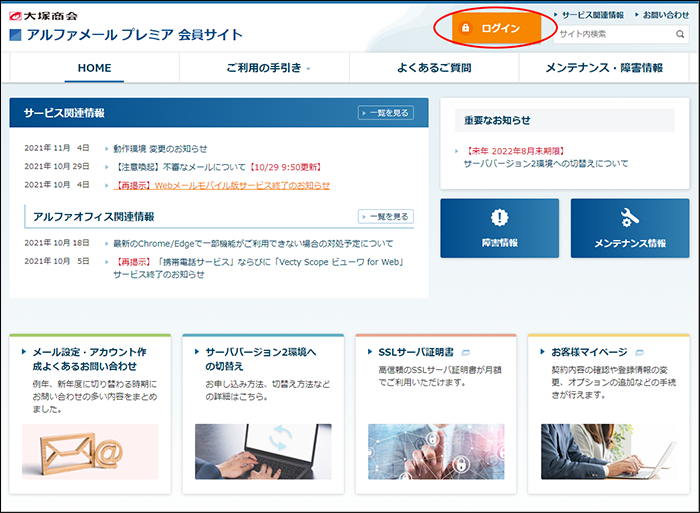Open 障害情報 tile label
The height and width of the screenshot is (513, 700).
click(x=499, y=243)
